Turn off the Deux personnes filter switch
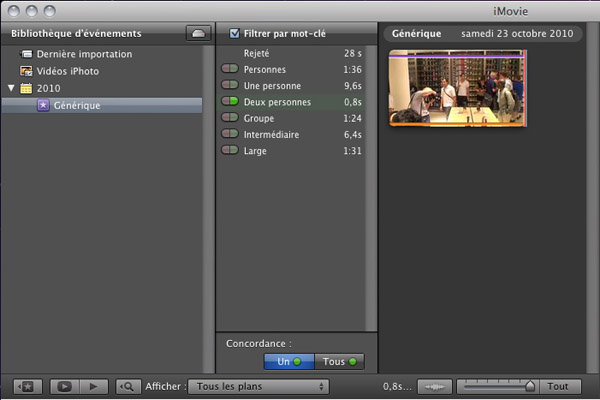The width and height of the screenshot is (600, 400). point(230,101)
